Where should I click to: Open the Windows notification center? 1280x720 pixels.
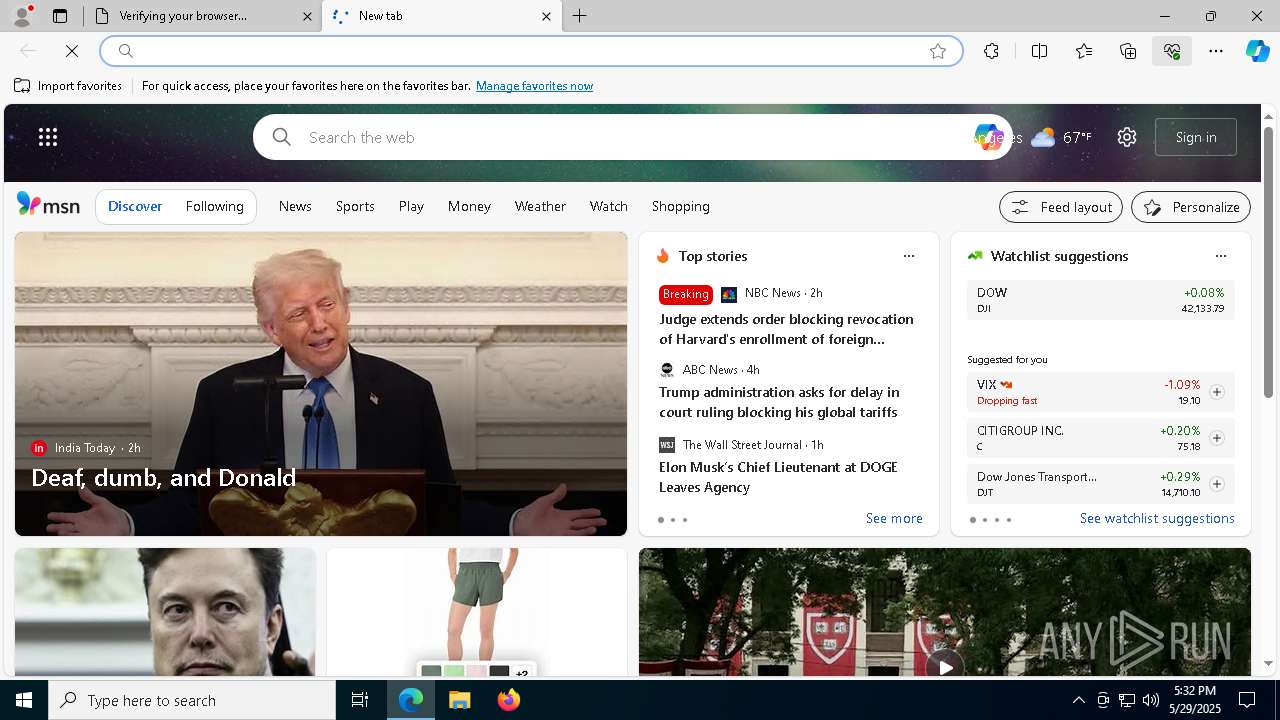click(x=1247, y=700)
